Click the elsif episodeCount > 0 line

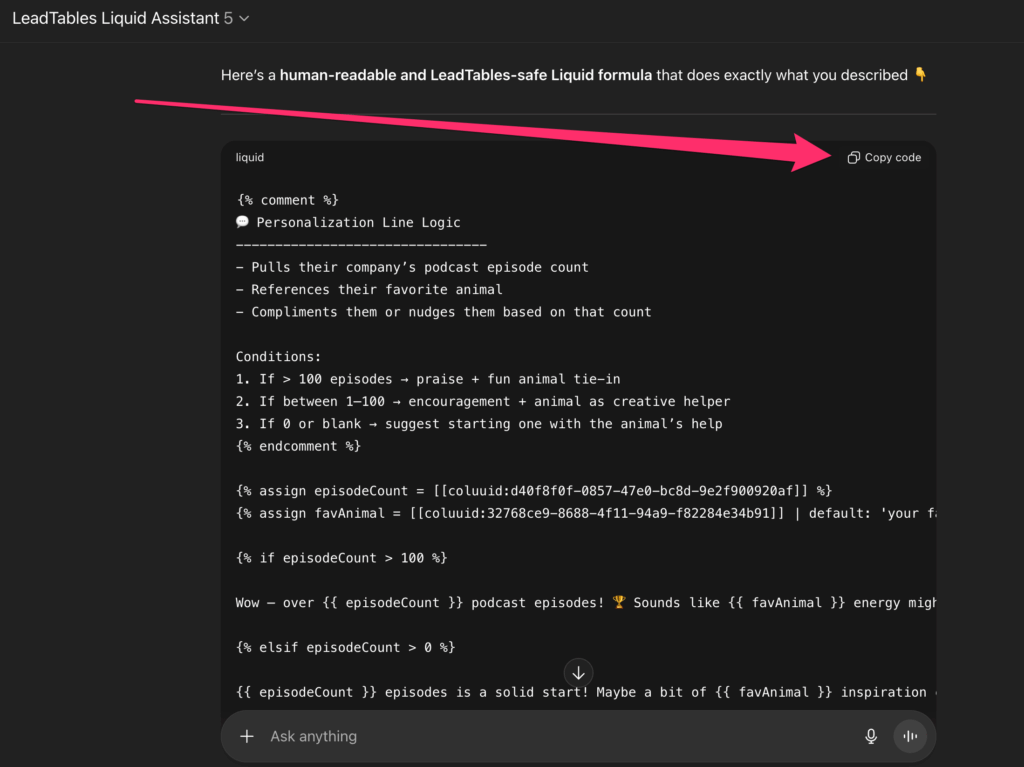click(346, 647)
